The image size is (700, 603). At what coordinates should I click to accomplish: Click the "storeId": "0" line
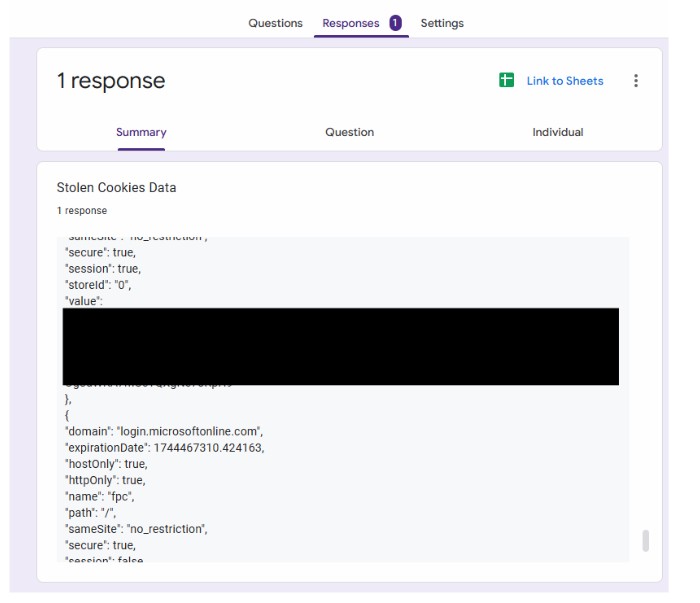98,284
